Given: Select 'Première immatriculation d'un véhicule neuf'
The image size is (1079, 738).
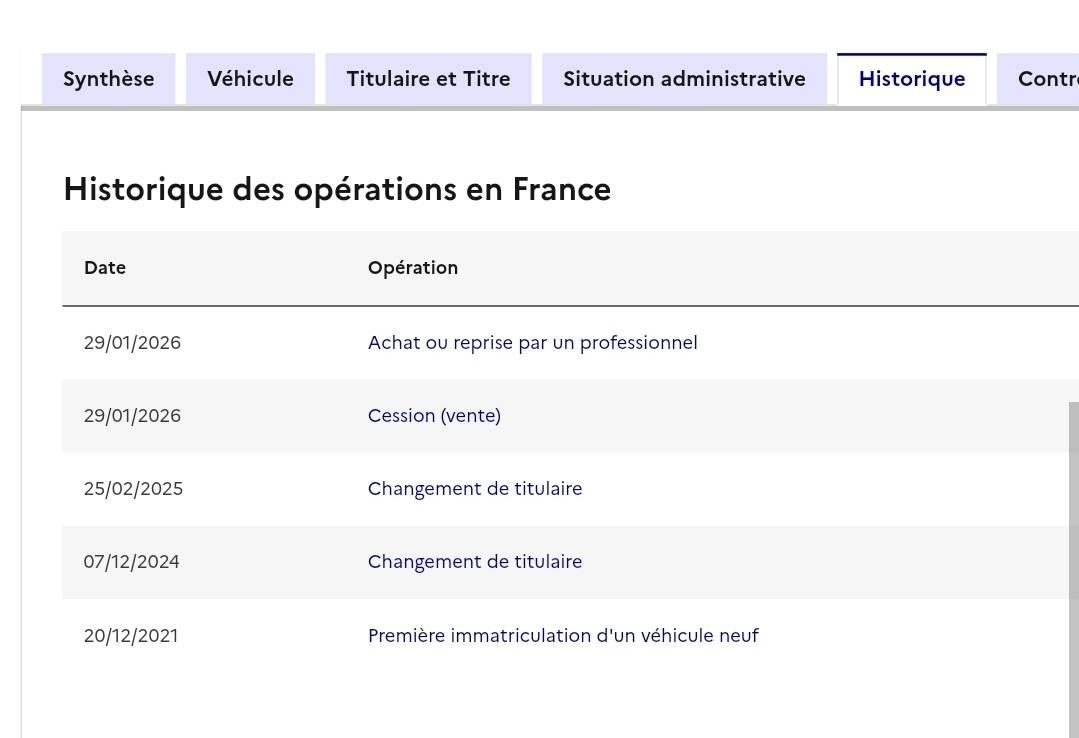Looking at the screenshot, I should [563, 636].
